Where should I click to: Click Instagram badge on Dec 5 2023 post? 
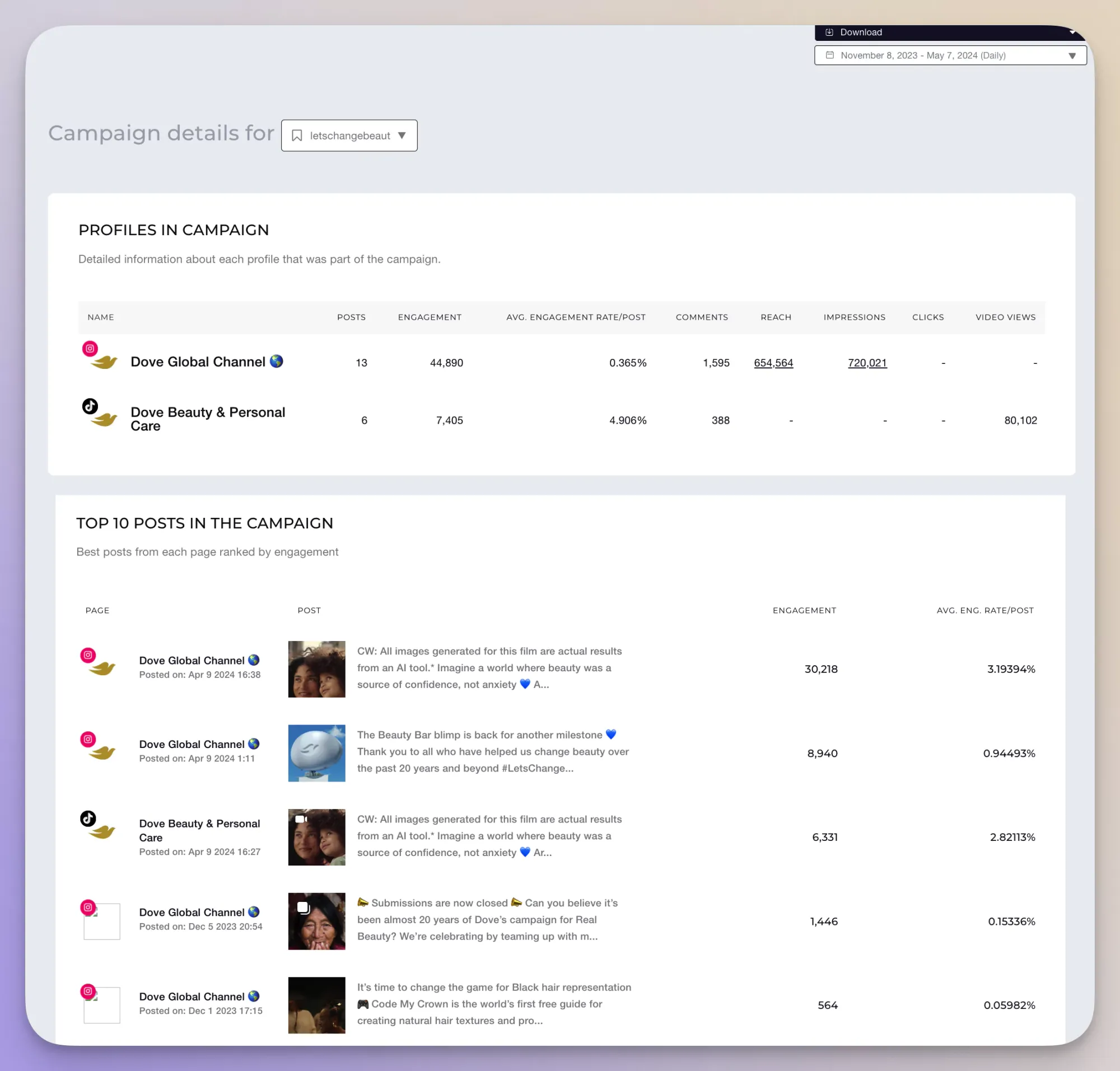click(87, 906)
